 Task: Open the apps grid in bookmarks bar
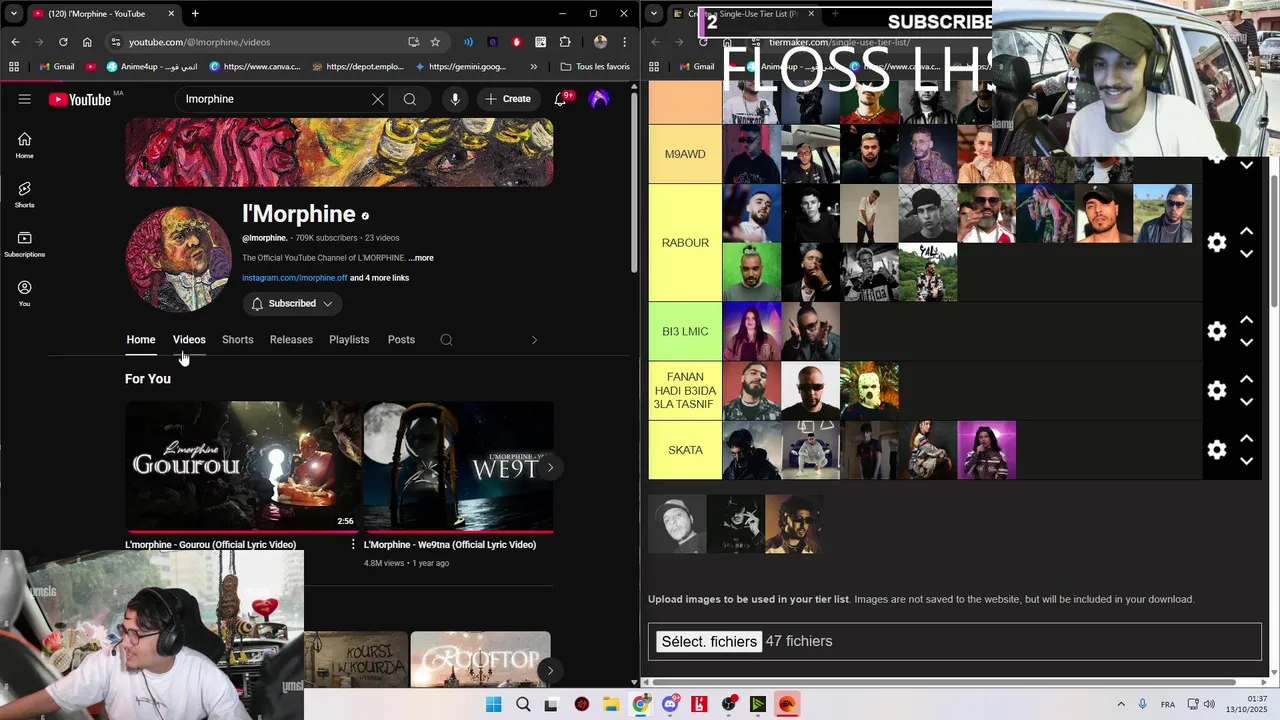14,67
